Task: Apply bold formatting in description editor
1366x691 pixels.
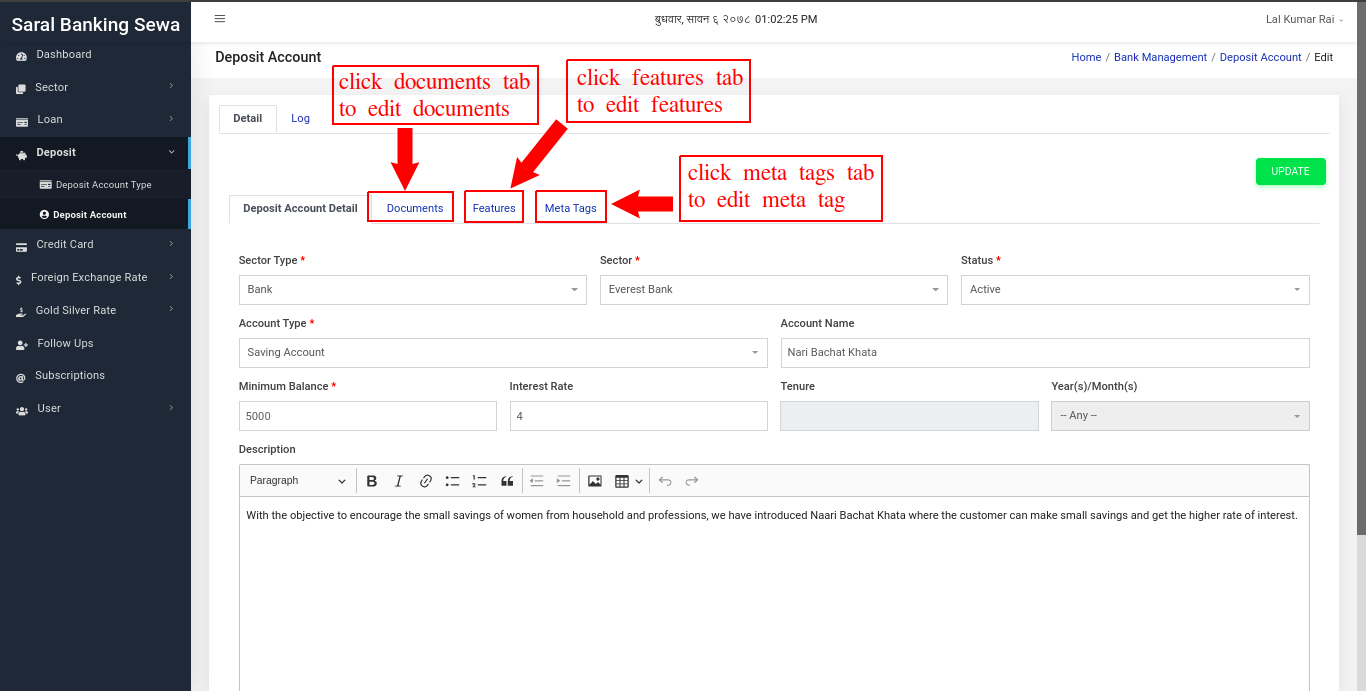Action: pyautogui.click(x=372, y=481)
